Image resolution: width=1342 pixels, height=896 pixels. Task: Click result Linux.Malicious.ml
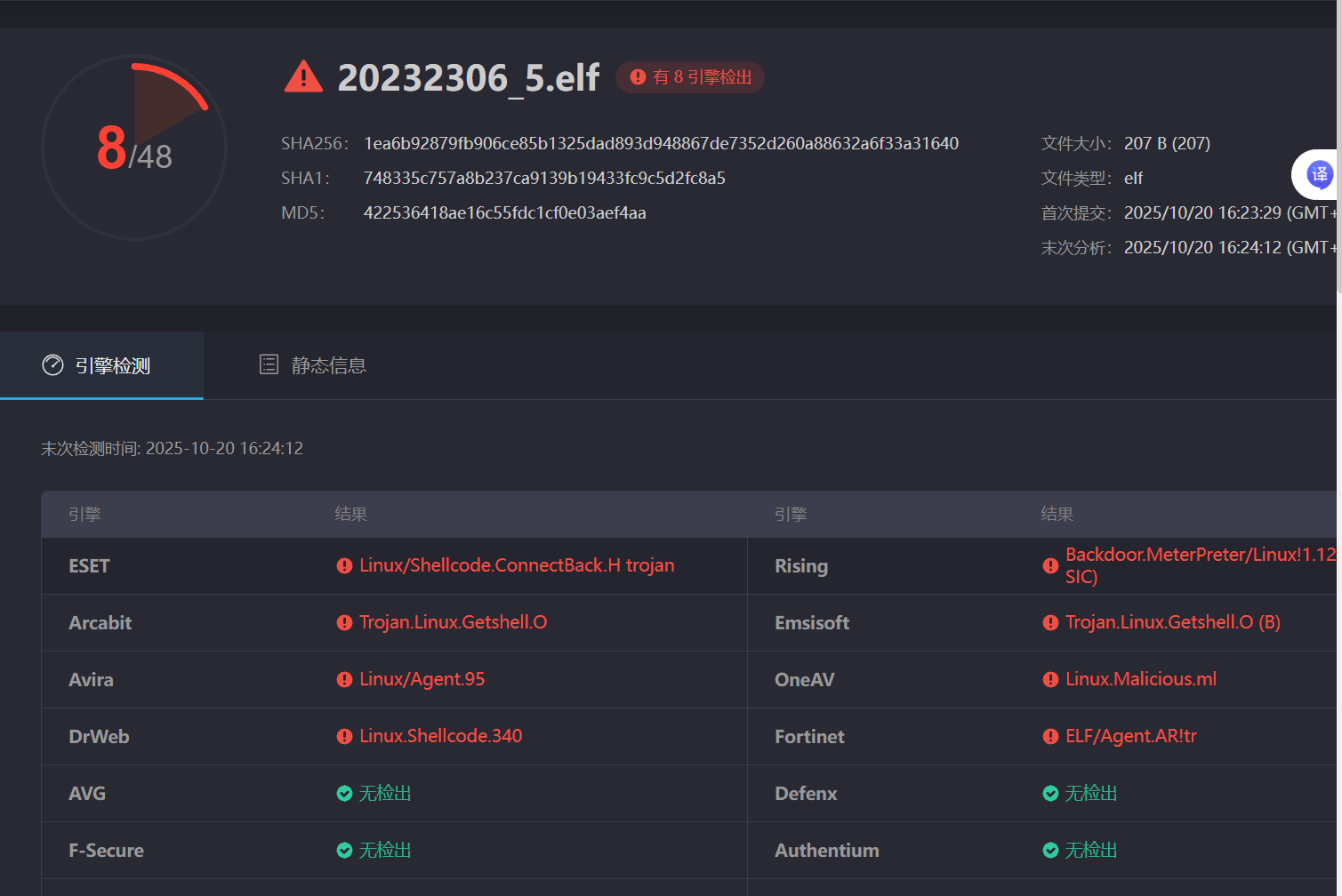(1141, 680)
